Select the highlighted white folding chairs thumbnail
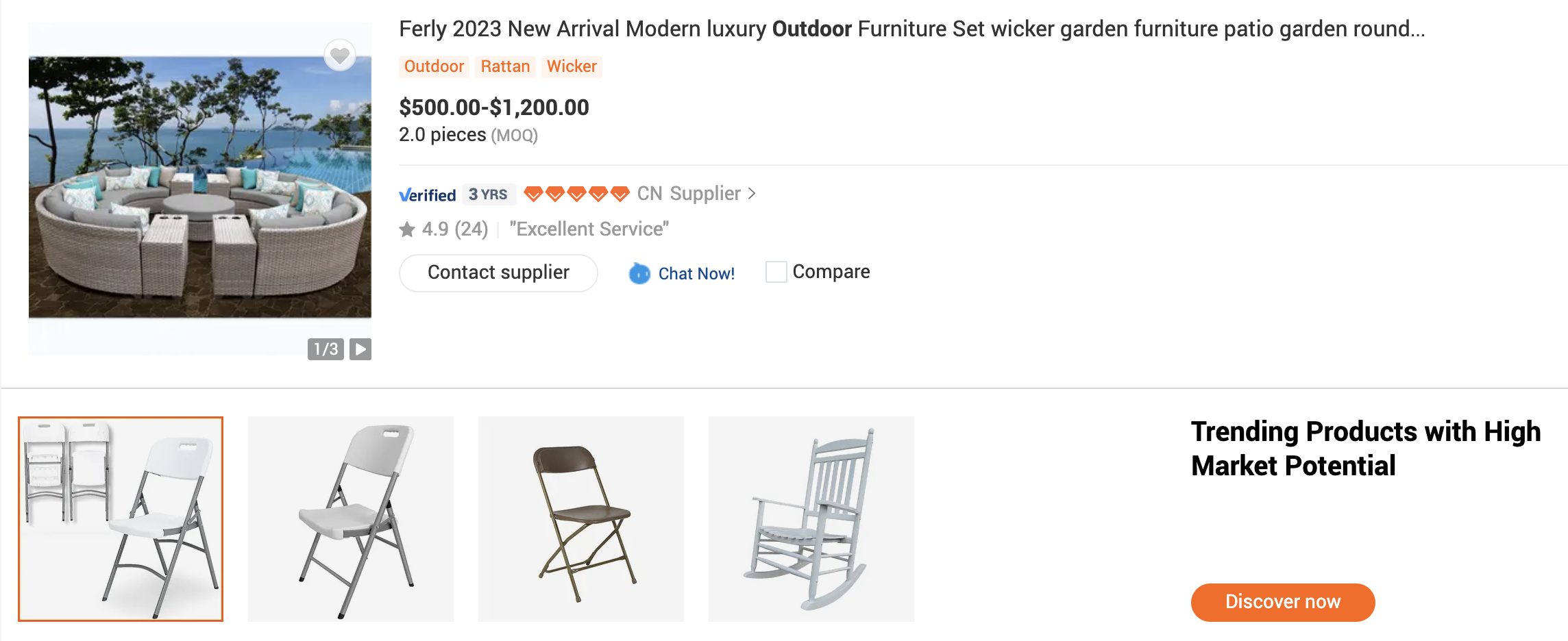 tap(121, 519)
